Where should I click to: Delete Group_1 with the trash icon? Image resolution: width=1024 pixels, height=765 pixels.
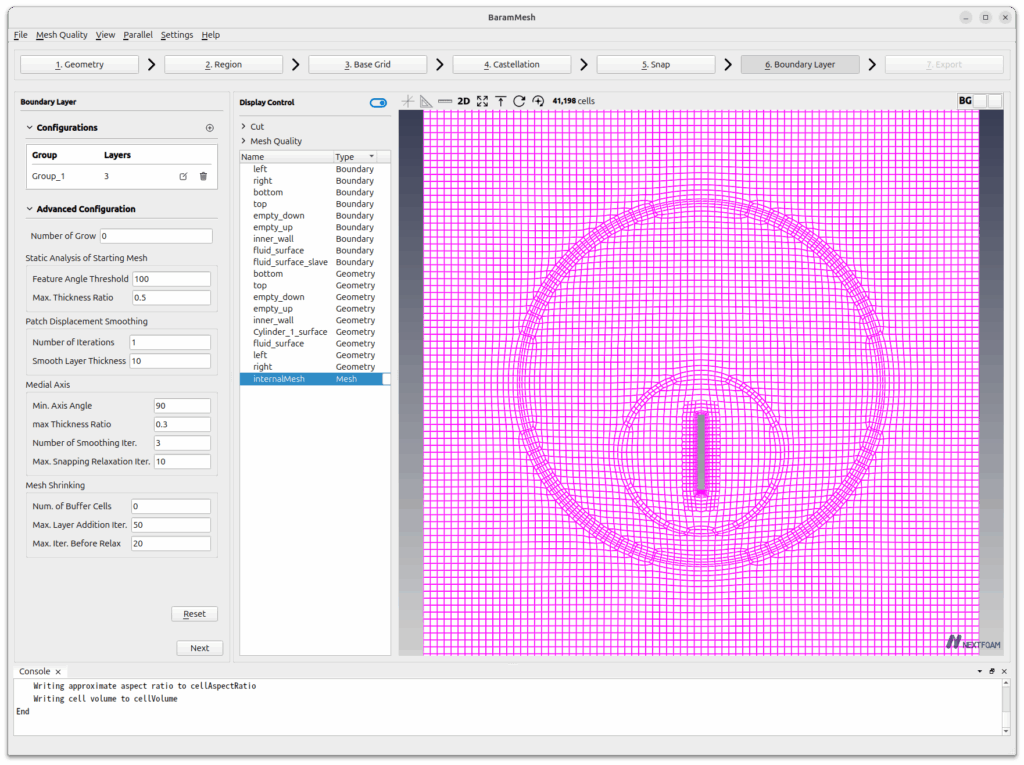click(x=203, y=176)
